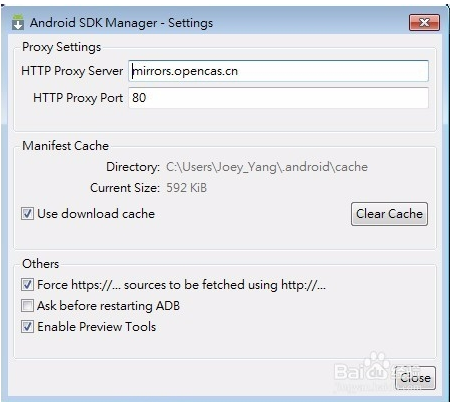The height and width of the screenshot is (402, 450).
Task: Enable Ask before restarting ADB
Action: (27, 305)
